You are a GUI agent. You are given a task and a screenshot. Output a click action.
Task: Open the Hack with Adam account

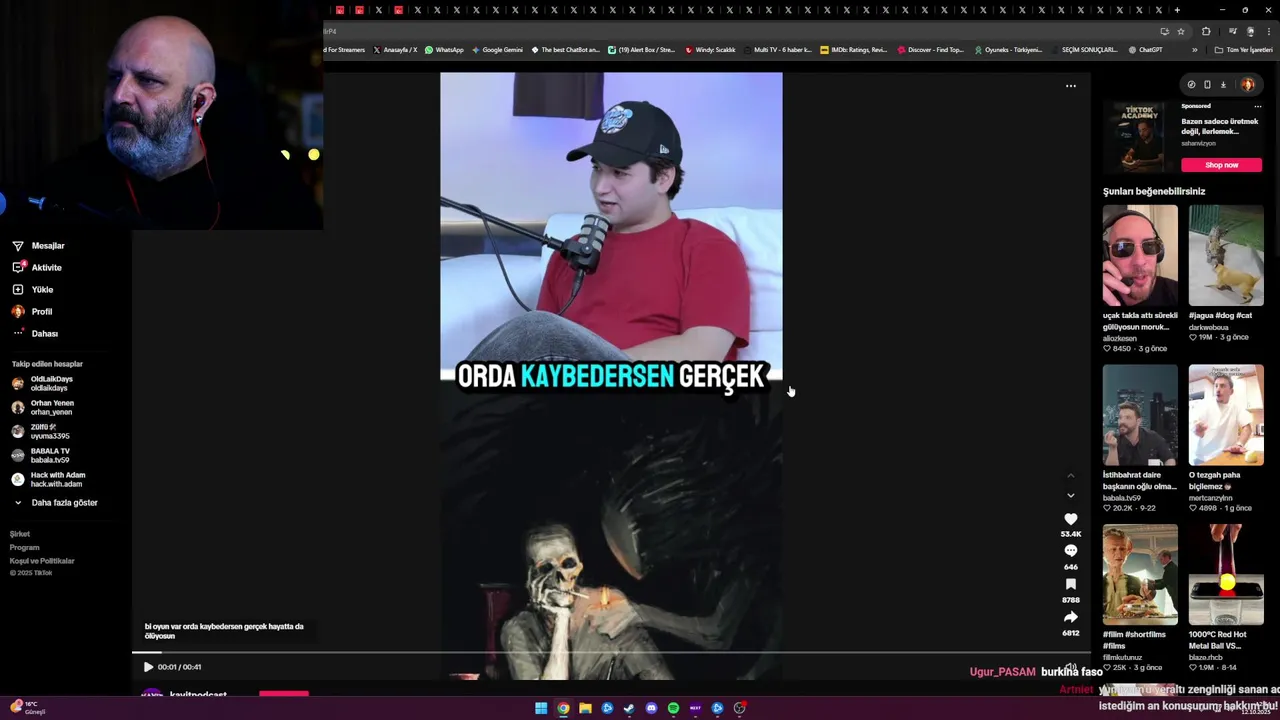(x=48, y=480)
